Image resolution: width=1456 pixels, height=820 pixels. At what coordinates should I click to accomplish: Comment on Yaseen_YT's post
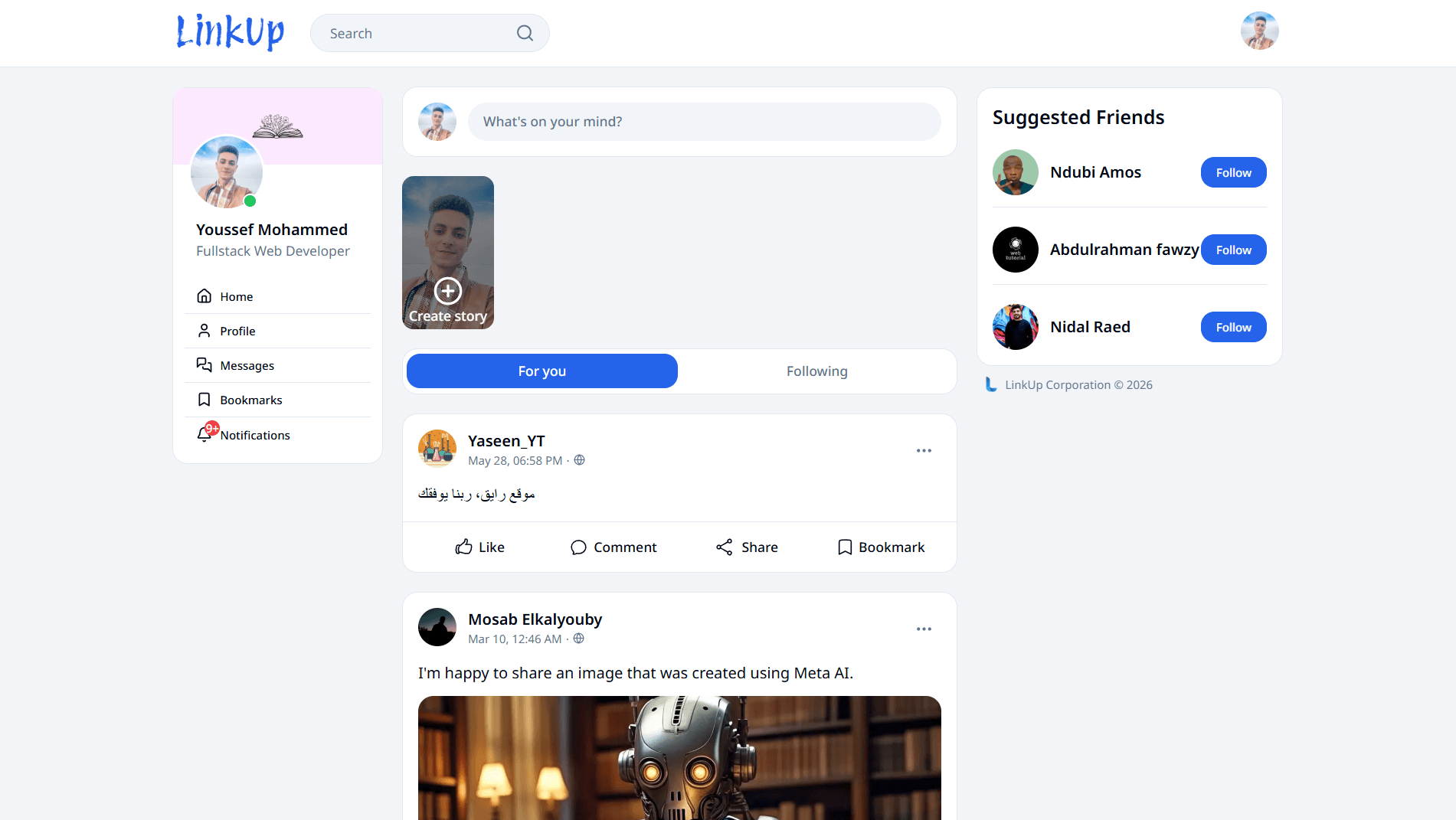(x=613, y=547)
